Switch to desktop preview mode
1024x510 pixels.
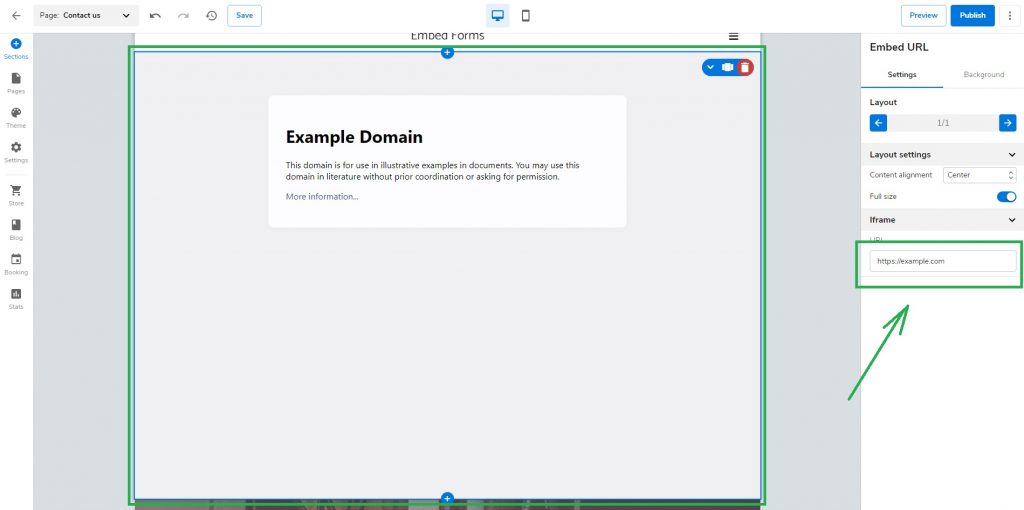(x=497, y=15)
